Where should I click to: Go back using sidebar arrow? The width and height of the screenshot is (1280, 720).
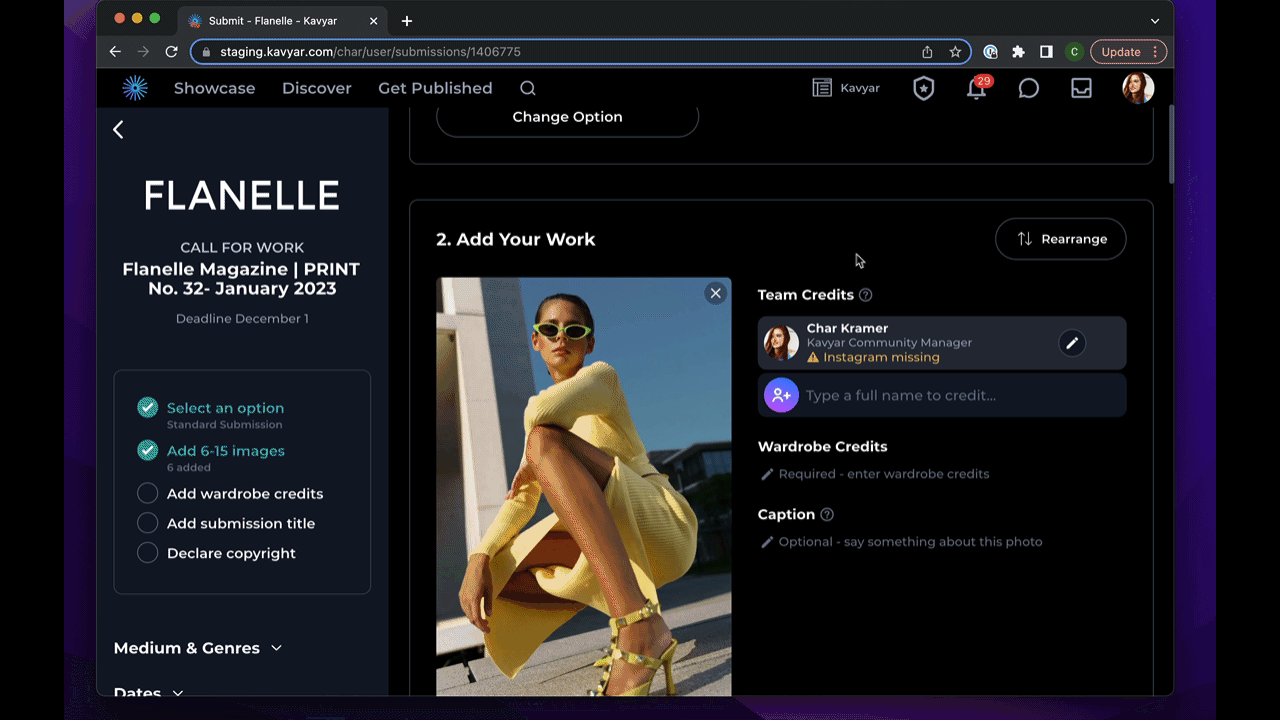point(118,129)
